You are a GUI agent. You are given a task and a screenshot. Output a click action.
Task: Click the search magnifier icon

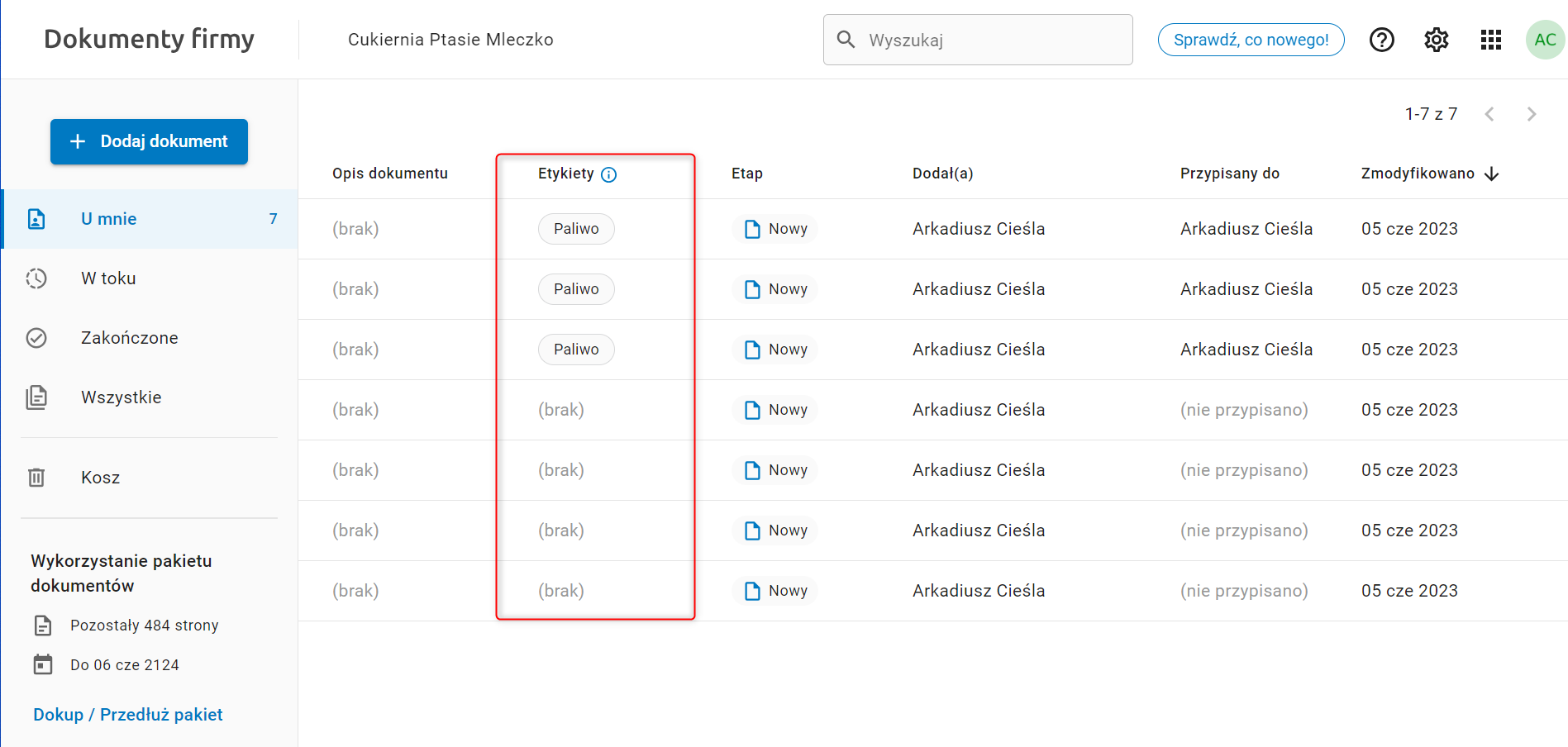coord(846,39)
